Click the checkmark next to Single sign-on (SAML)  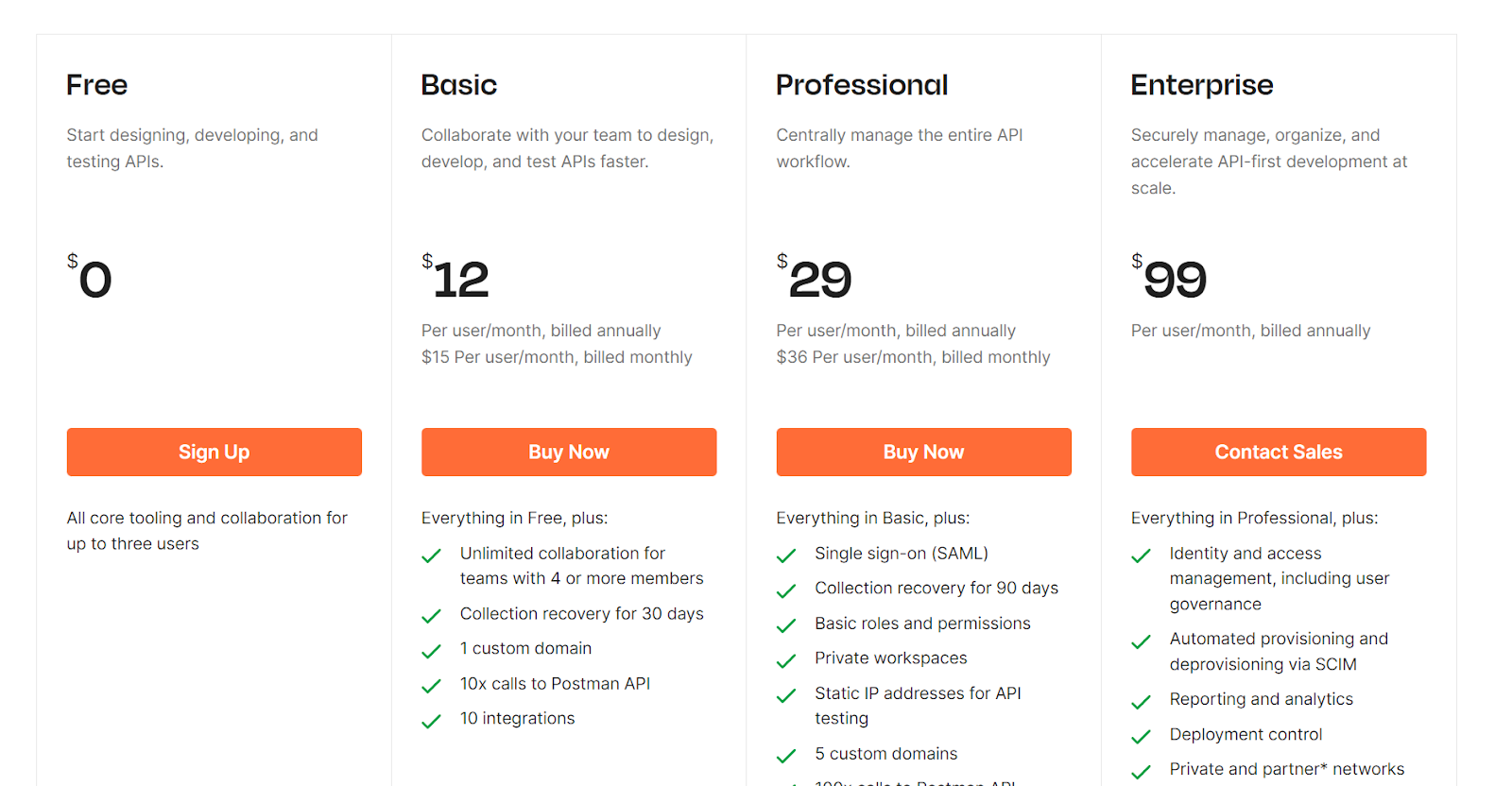pyautogui.click(x=786, y=555)
